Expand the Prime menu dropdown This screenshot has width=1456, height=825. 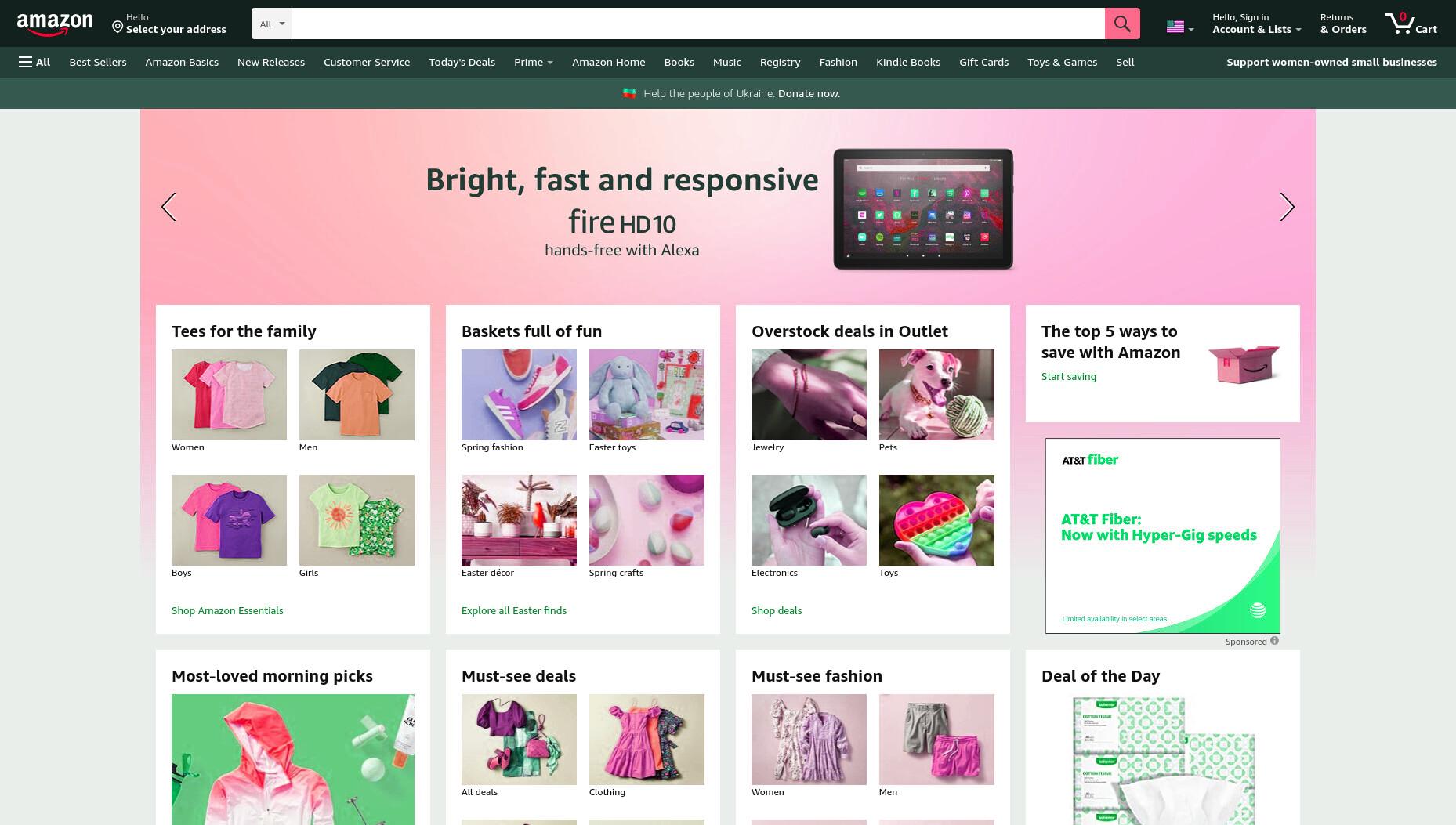(x=533, y=62)
